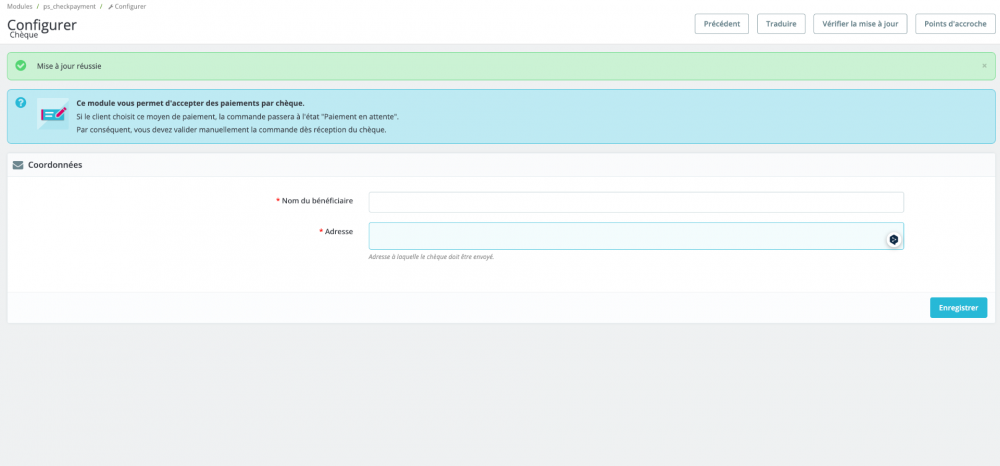Dismiss the 'Mise à jour réussie' alert
The width and height of the screenshot is (1000, 466).
point(984,66)
